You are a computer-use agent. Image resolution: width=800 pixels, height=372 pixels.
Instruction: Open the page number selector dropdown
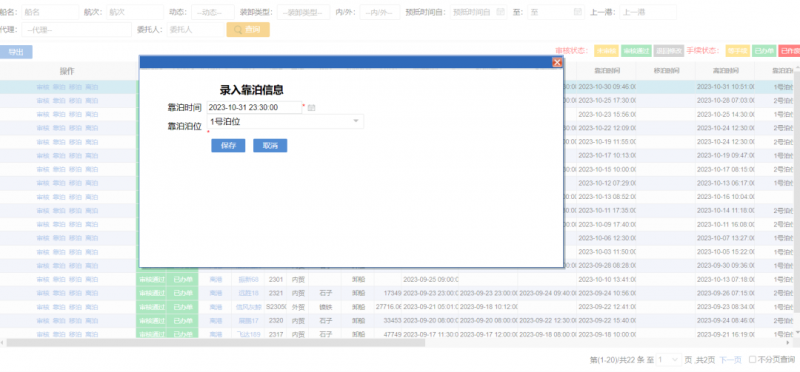pos(668,360)
